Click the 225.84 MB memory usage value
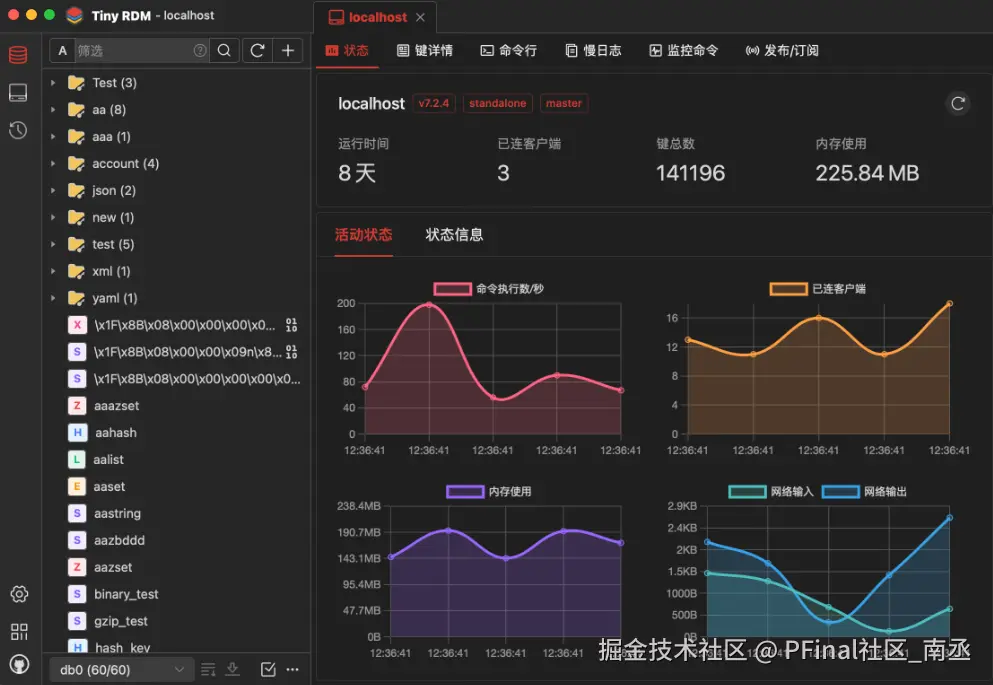The width and height of the screenshot is (993, 685). [x=867, y=173]
